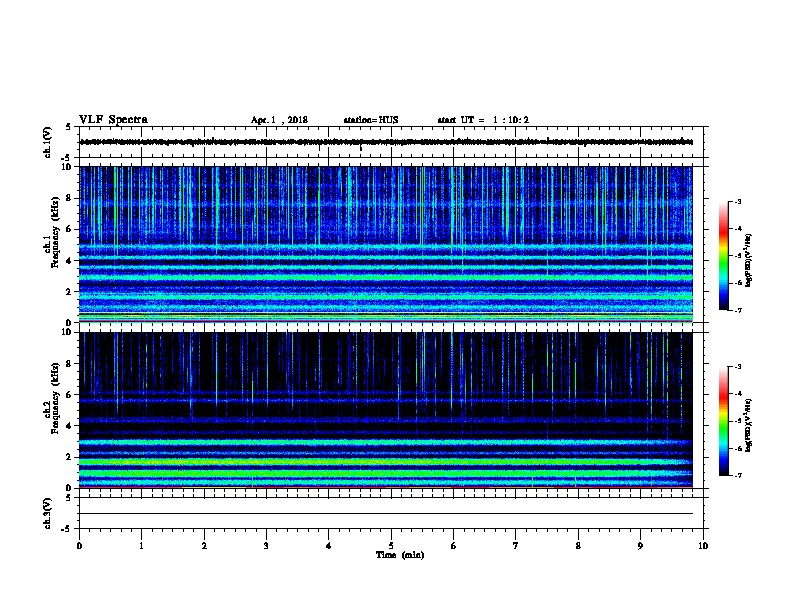The width and height of the screenshot is (792, 612).
Task: Click the ch.2 spectrogram color scale bar
Action: click(x=724, y=421)
